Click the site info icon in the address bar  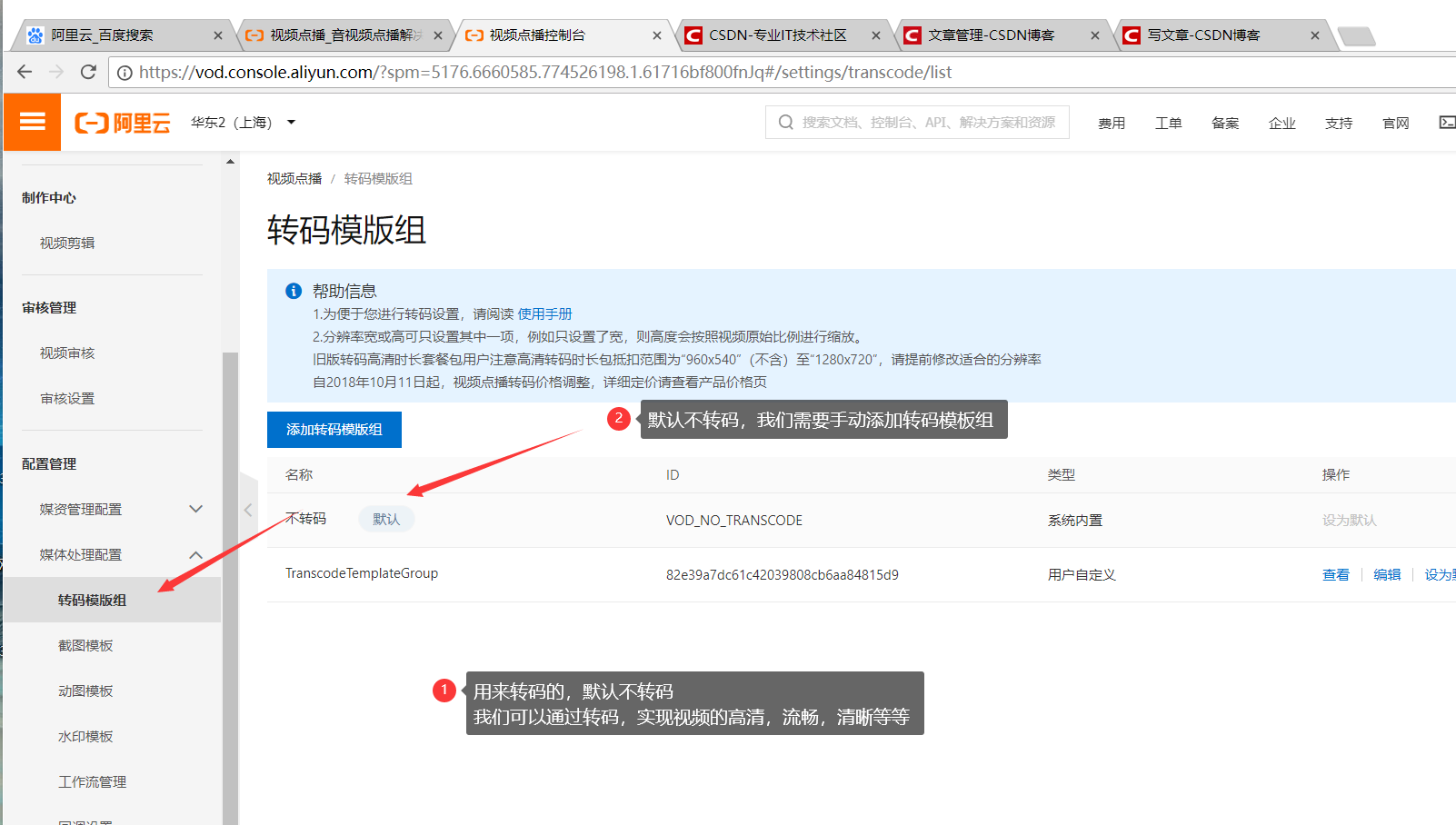tap(125, 72)
